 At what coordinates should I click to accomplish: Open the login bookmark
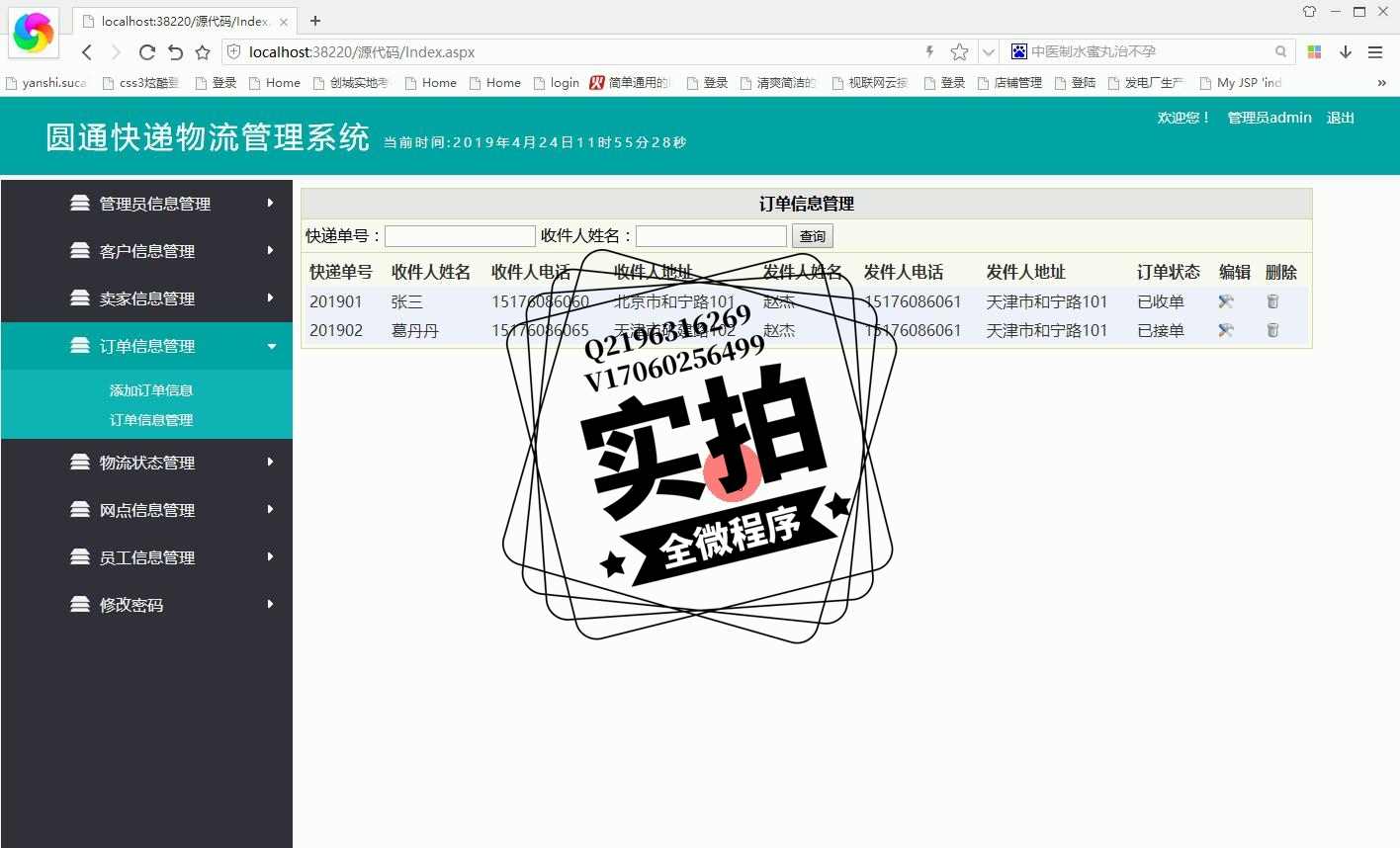[557, 83]
